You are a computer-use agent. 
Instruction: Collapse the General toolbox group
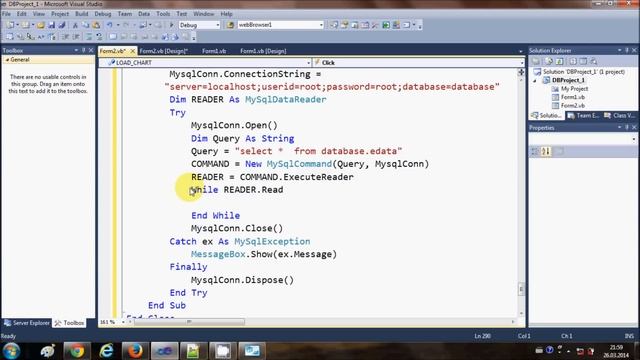point(7,60)
